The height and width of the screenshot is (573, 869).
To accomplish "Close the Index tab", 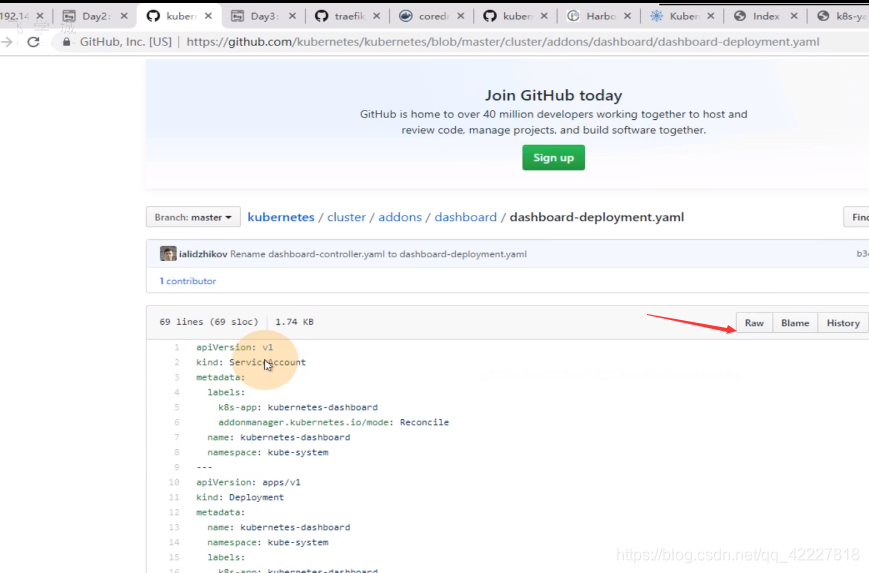I will (x=794, y=16).
